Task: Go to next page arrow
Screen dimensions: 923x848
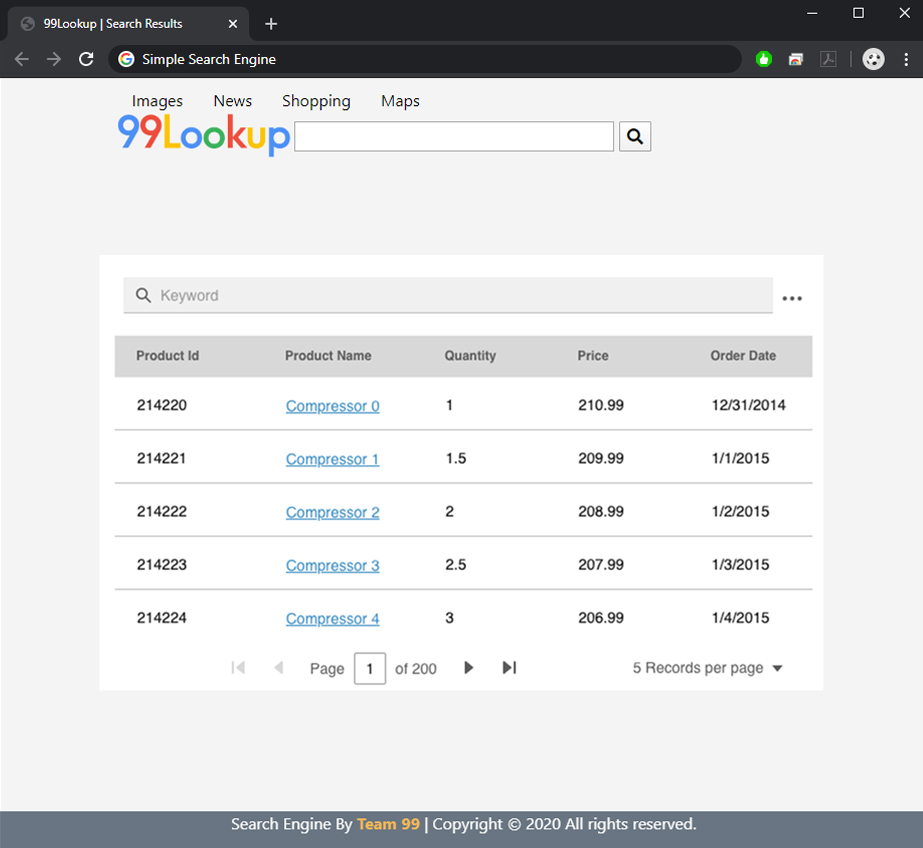Action: pyautogui.click(x=468, y=668)
